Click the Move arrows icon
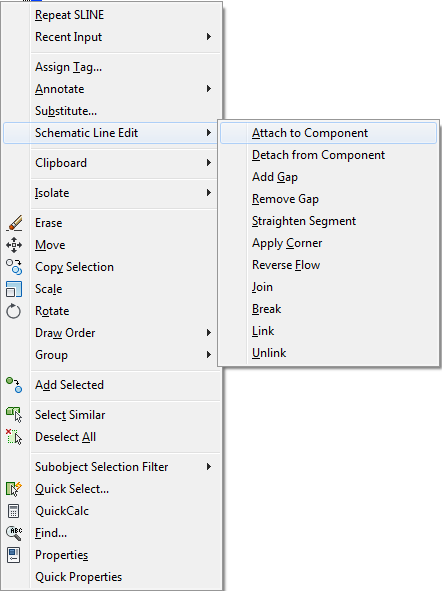Image resolution: width=442 pixels, height=591 pixels. tap(14, 245)
